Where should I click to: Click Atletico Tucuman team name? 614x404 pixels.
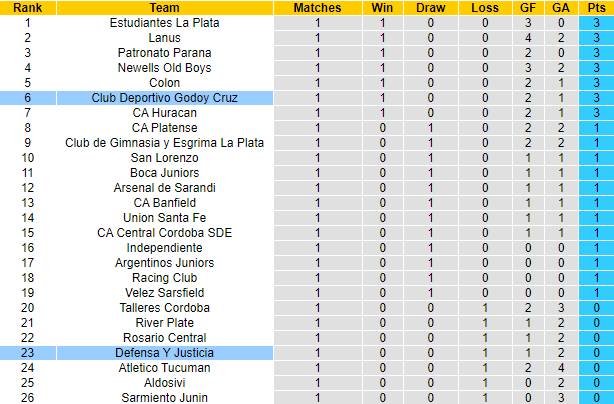coord(164,368)
